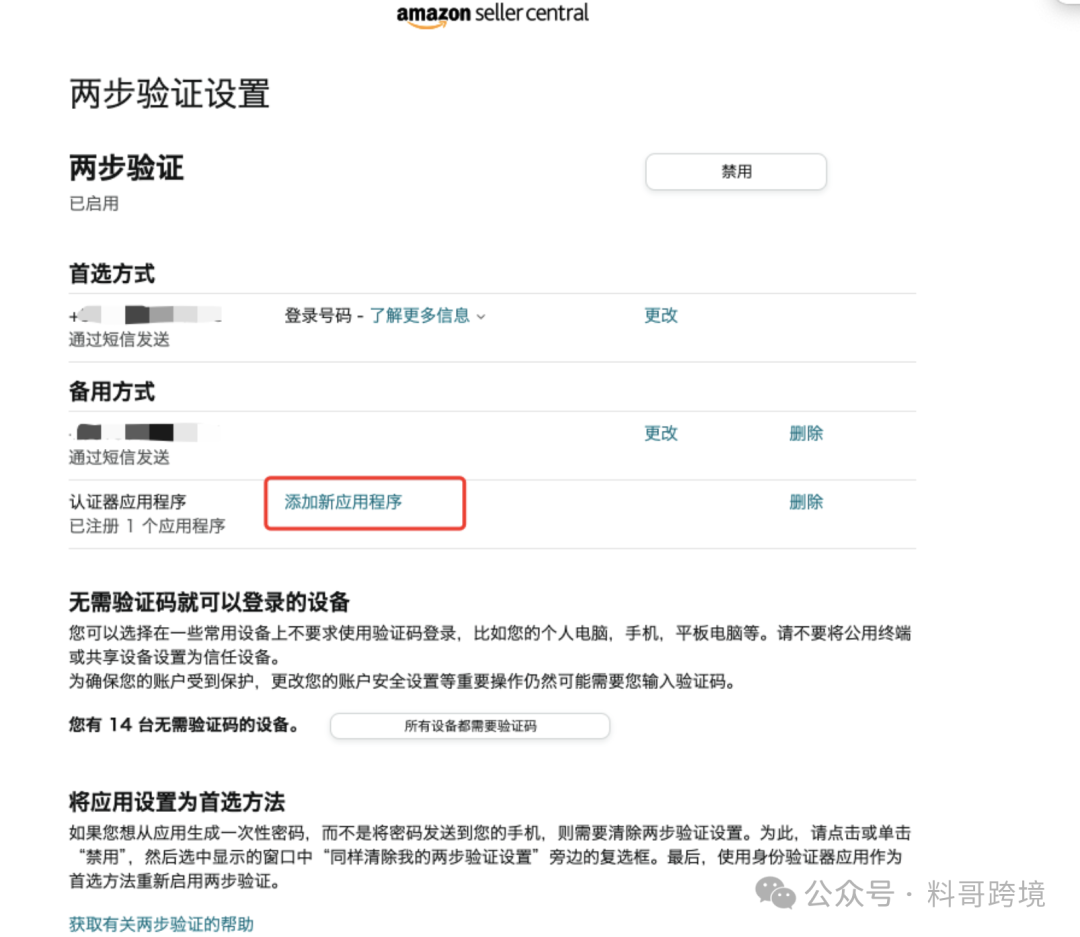This screenshot has height=937, width=1080.
Task: Open the 获取有关两步验证的帮助 link
Action: pyautogui.click(x=161, y=924)
